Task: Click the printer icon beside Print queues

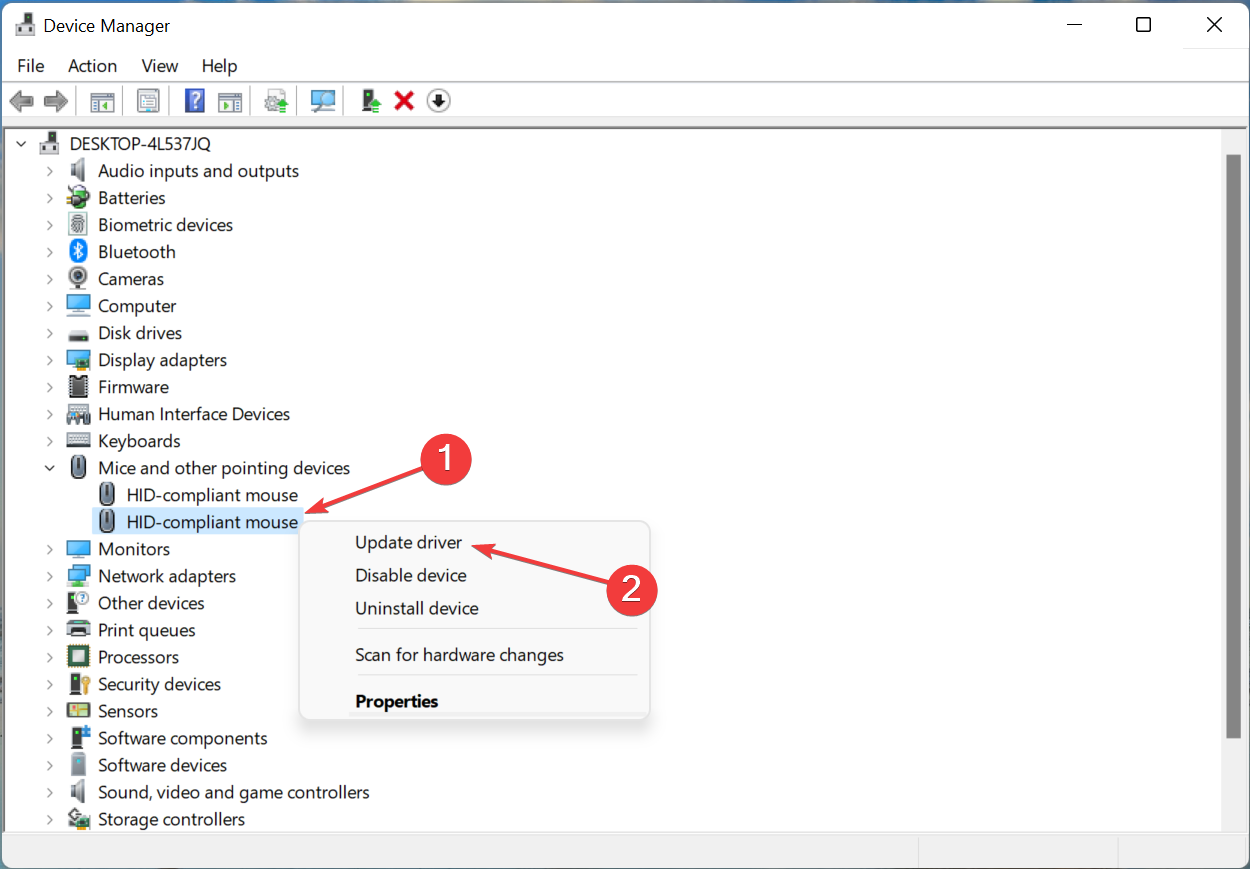Action: (x=78, y=630)
